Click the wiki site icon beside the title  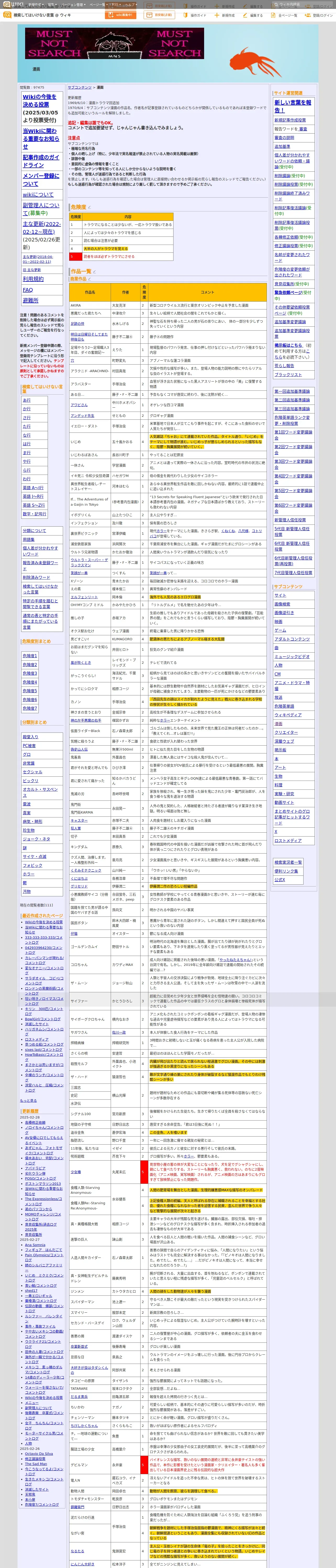pyautogui.click(x=7, y=15)
